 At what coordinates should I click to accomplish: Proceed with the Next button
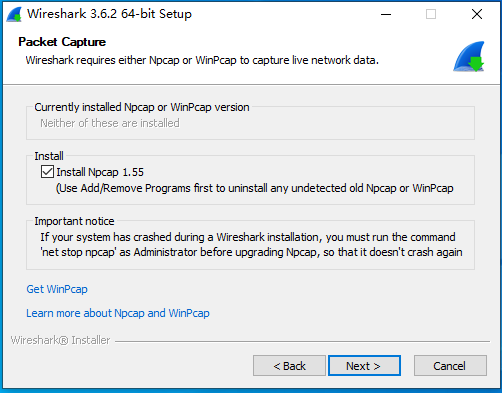pos(364,366)
